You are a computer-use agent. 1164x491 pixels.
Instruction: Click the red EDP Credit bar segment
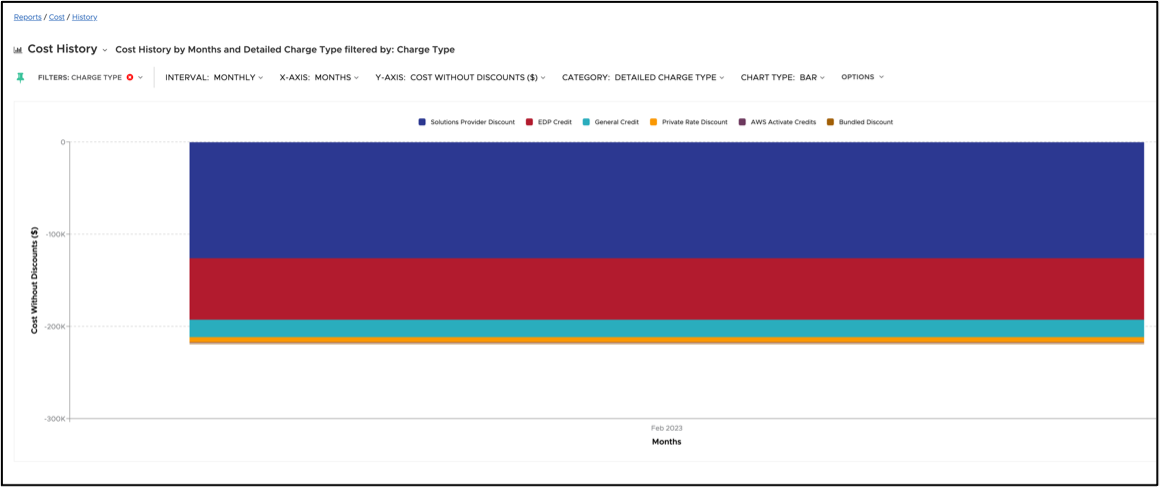coord(667,289)
